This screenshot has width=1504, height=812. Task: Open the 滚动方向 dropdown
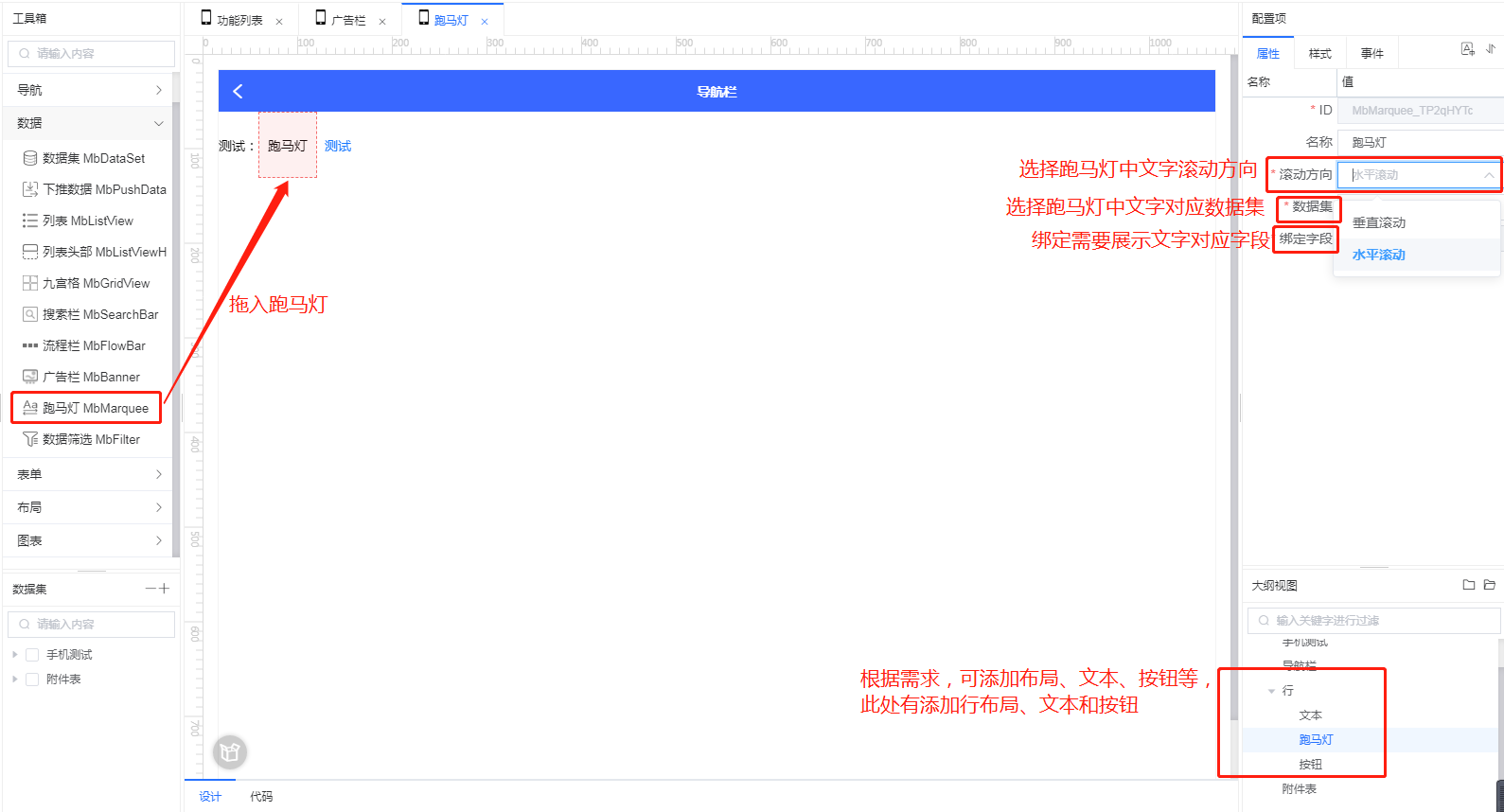[1419, 175]
